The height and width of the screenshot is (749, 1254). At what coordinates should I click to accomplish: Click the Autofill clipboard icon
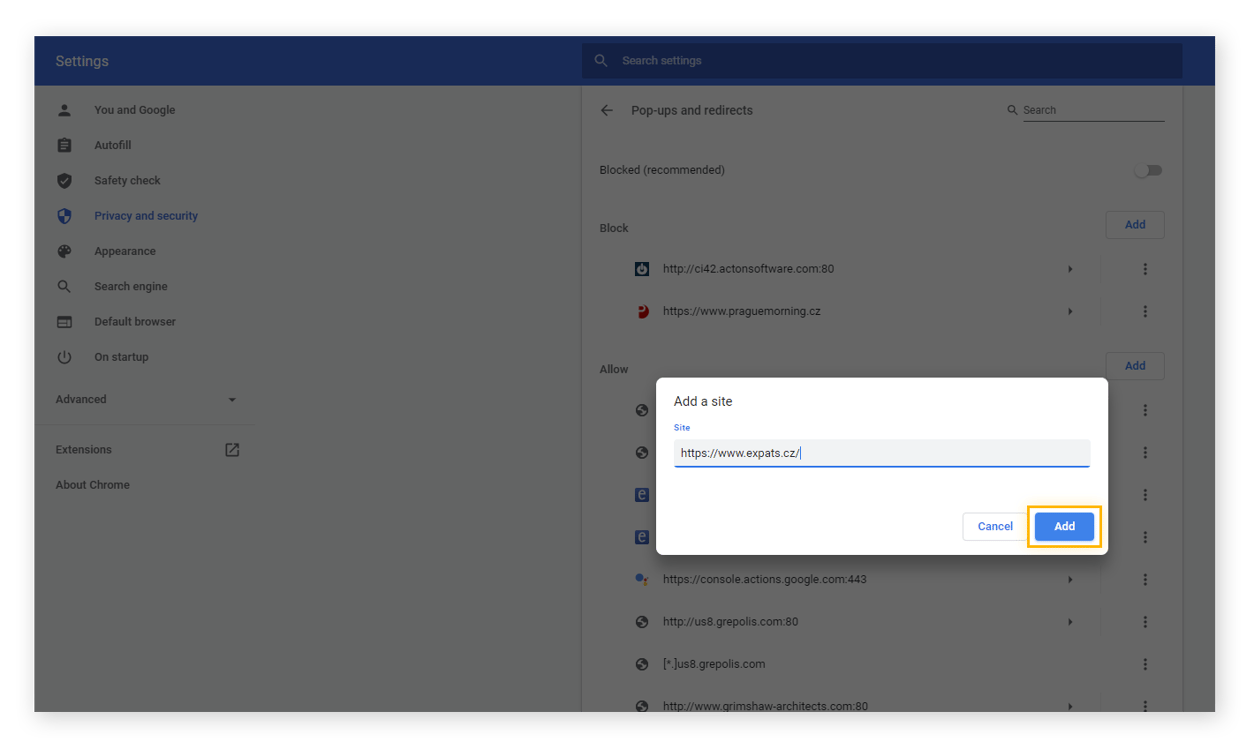(x=64, y=146)
